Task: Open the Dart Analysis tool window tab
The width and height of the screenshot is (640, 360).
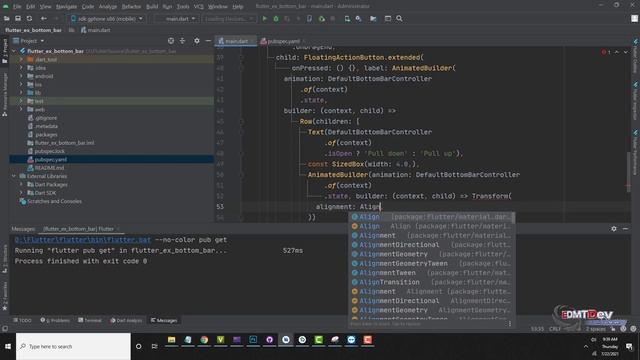Action: click(x=126, y=320)
